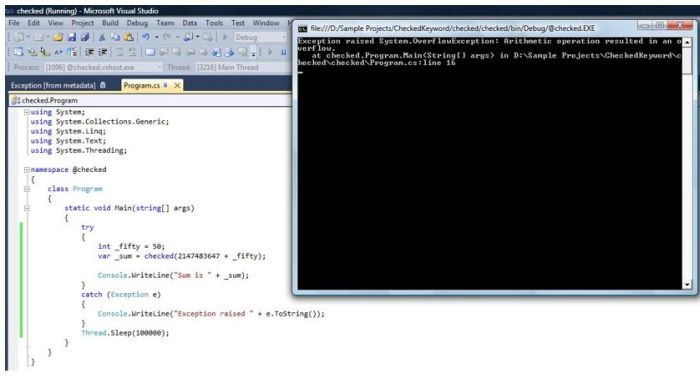Click the Copy icon in toolbar
This screenshot has height=384, width=700.
click(115, 37)
